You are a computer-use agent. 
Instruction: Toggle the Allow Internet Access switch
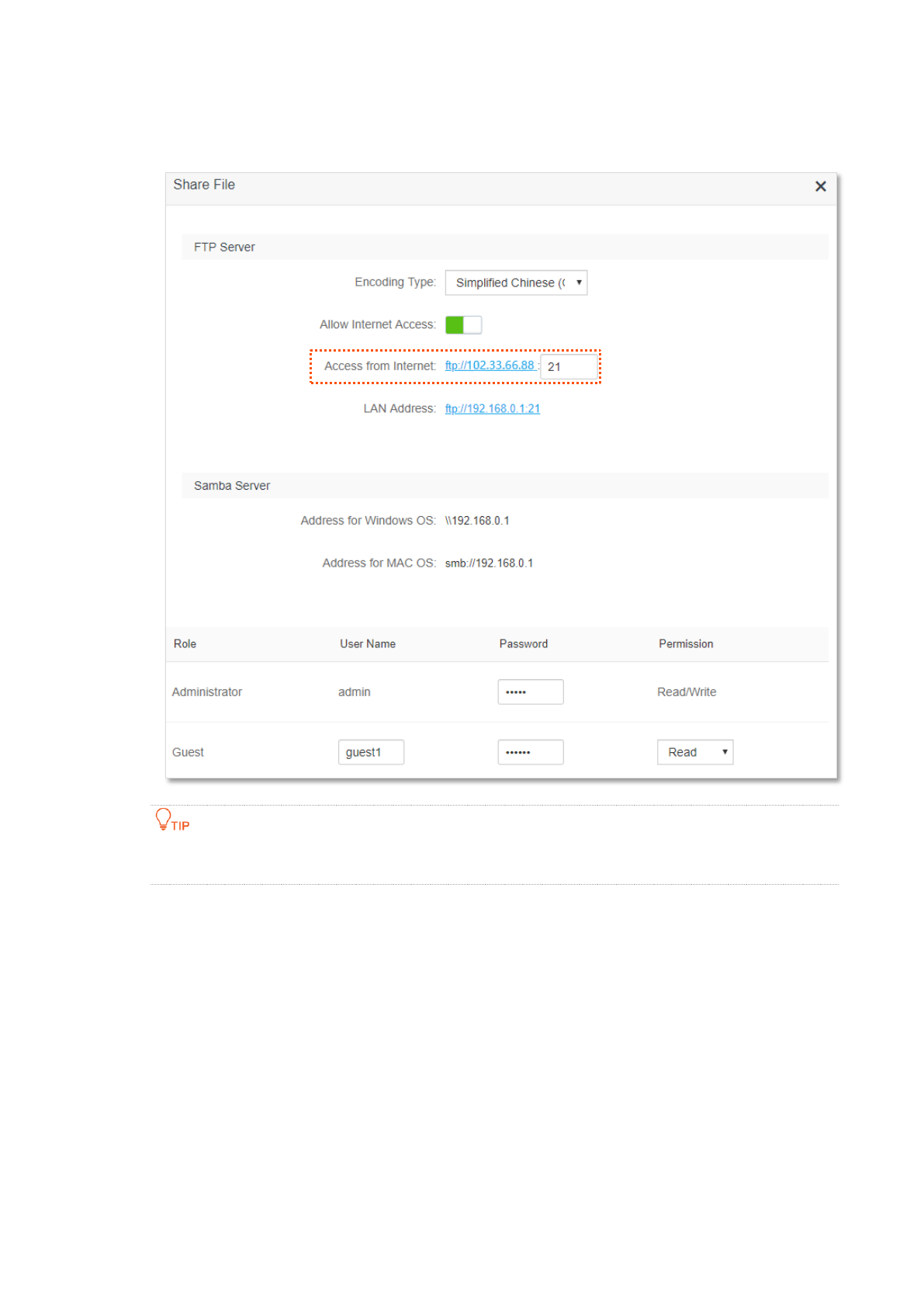point(463,324)
